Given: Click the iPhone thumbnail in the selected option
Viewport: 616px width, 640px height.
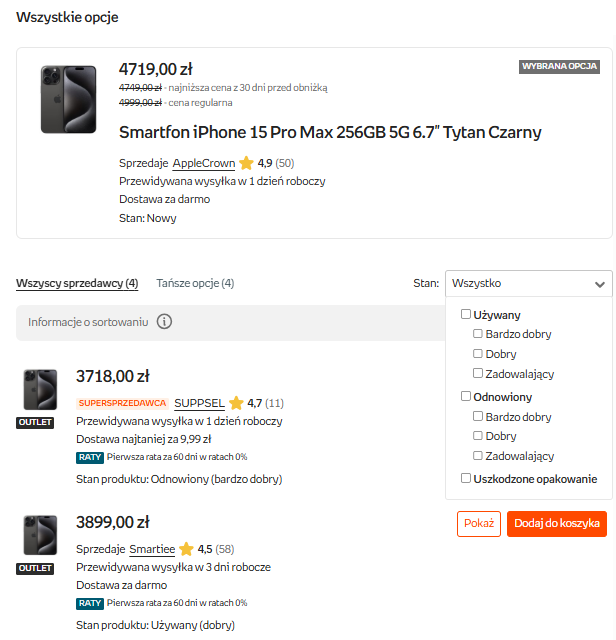Looking at the screenshot, I should [x=68, y=99].
